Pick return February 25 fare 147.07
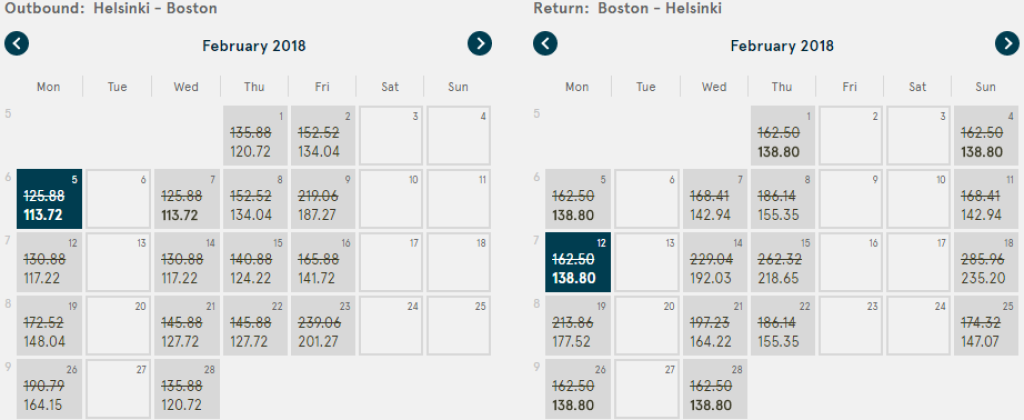This screenshot has height=420, width=1024. (x=987, y=326)
